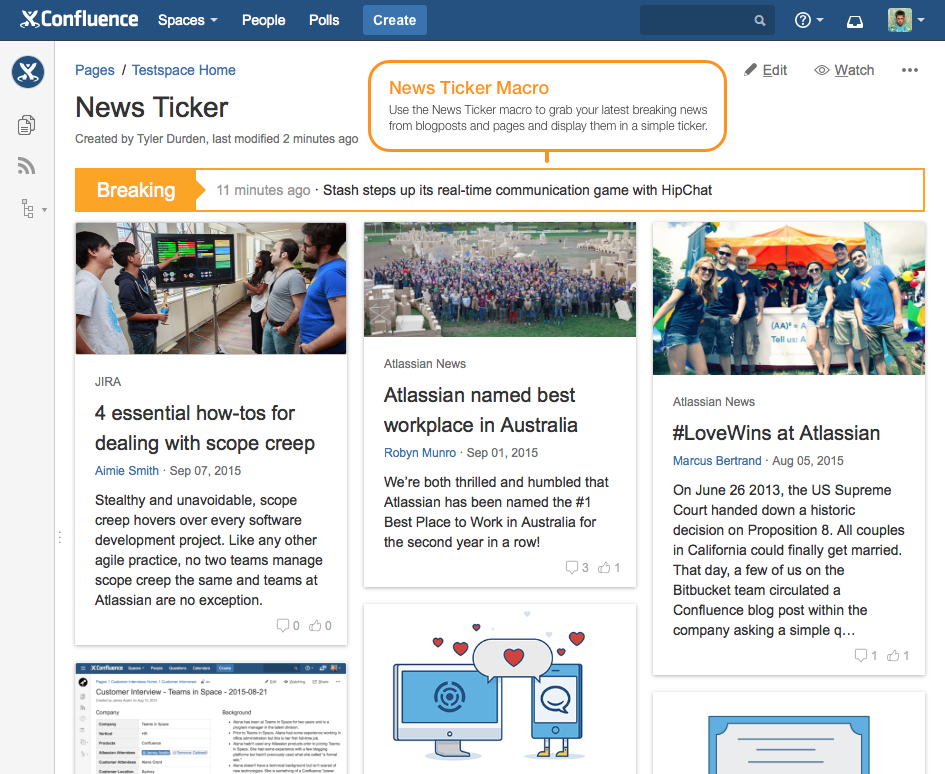Image resolution: width=945 pixels, height=774 pixels.
Task: Open the blue certificate illustration card
Action: (789, 733)
